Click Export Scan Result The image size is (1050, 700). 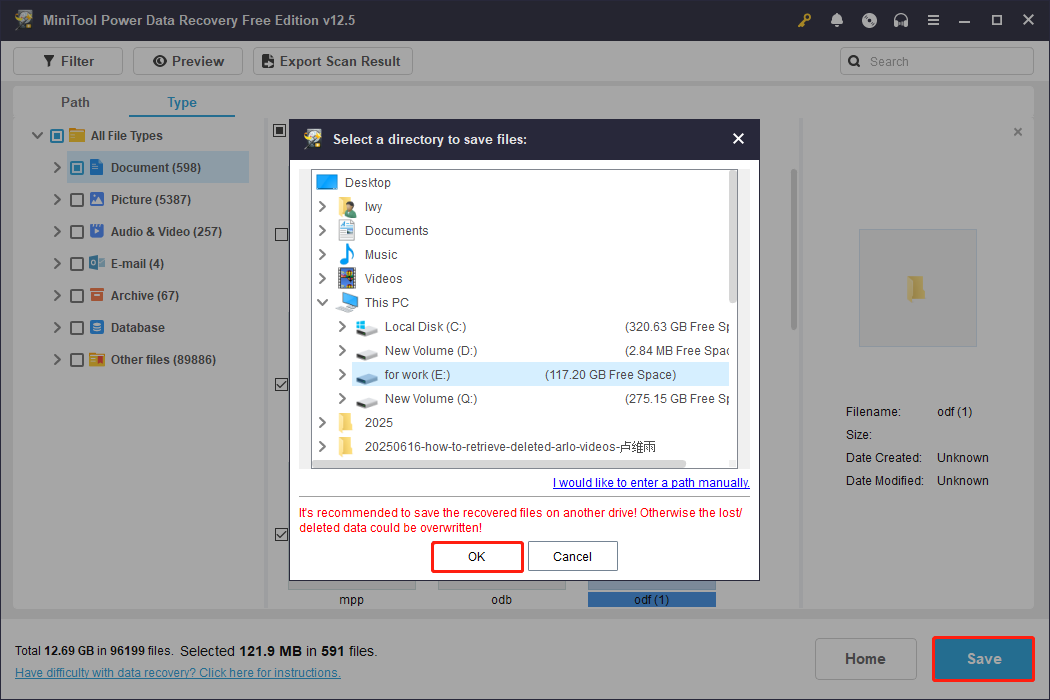333,61
